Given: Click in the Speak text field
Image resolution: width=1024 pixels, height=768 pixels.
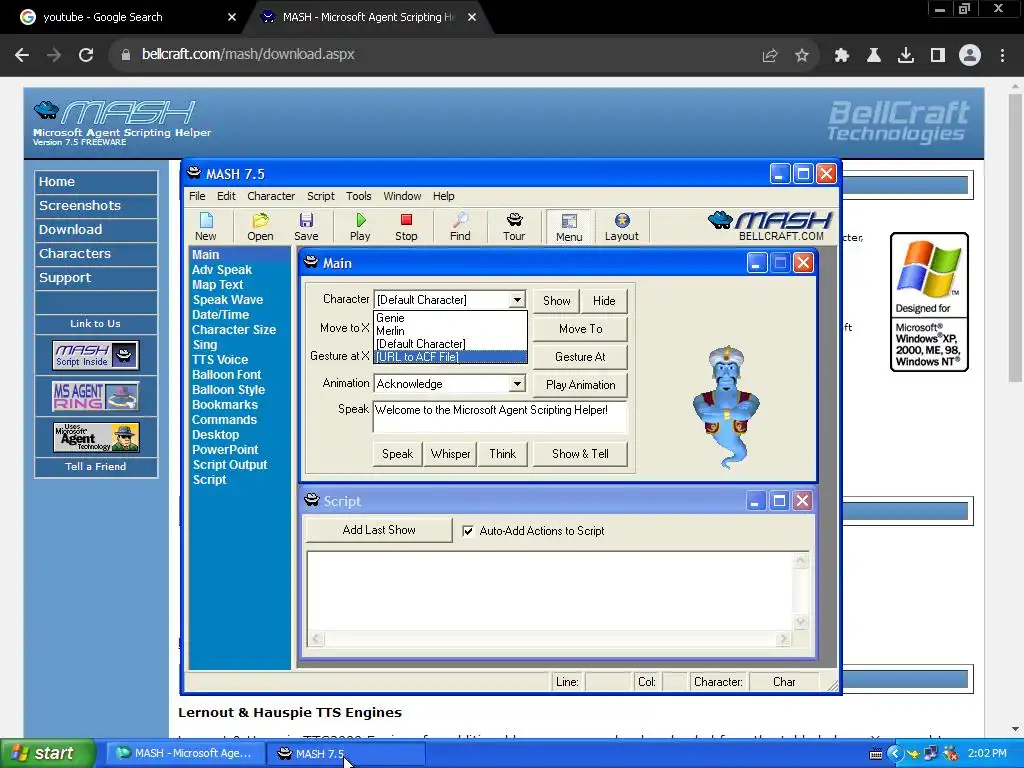Looking at the screenshot, I should (x=500, y=417).
